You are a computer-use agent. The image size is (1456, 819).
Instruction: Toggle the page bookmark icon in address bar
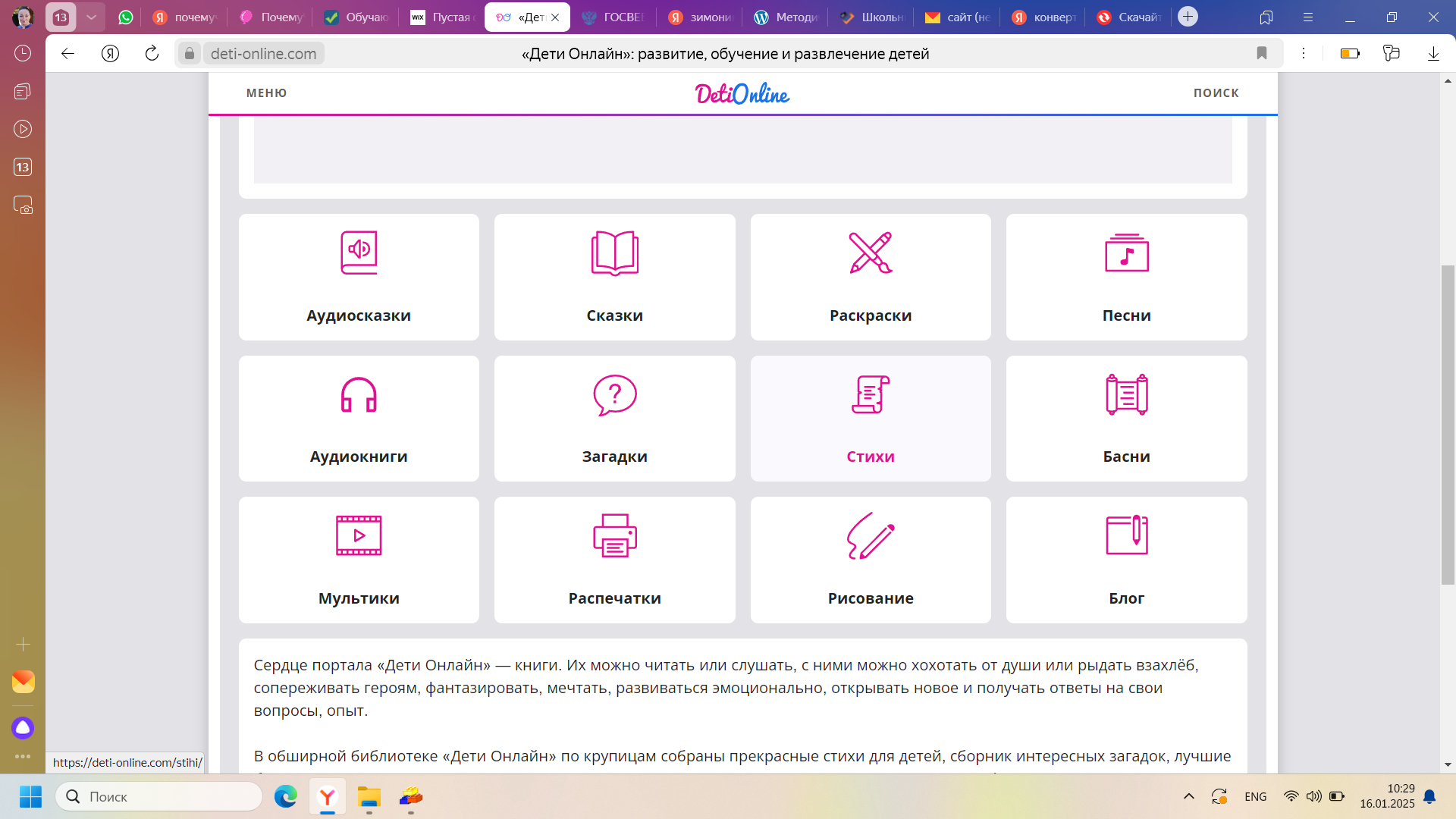point(1261,53)
